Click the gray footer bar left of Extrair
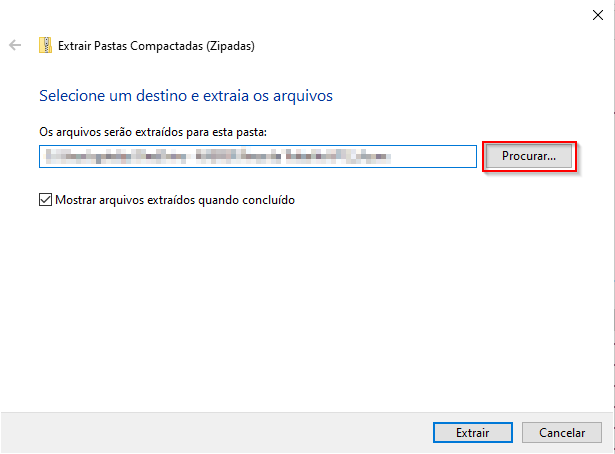Screen dimensions: 615x454 pyautogui.click(x=216, y=432)
